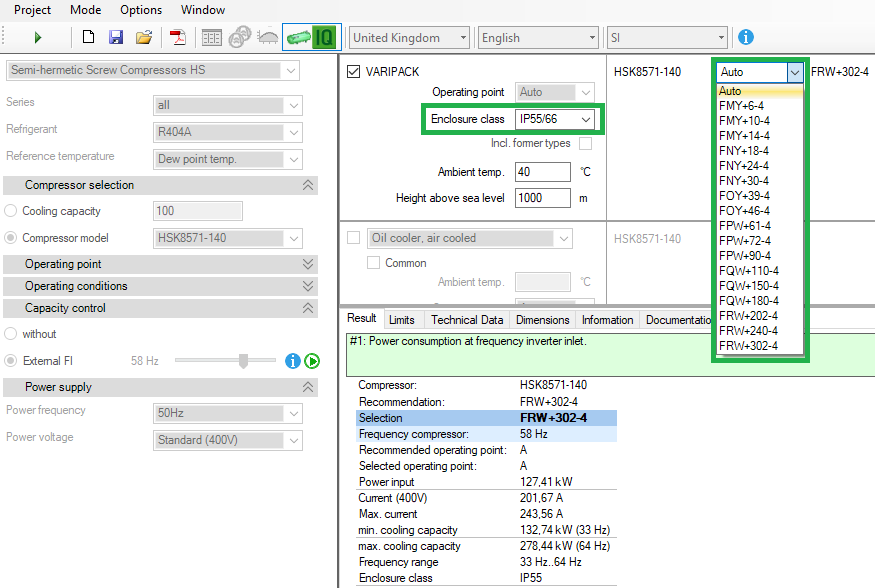Viewport: 875px width, 588px height.
Task: Switch to the Limits tab
Action: (x=403, y=319)
